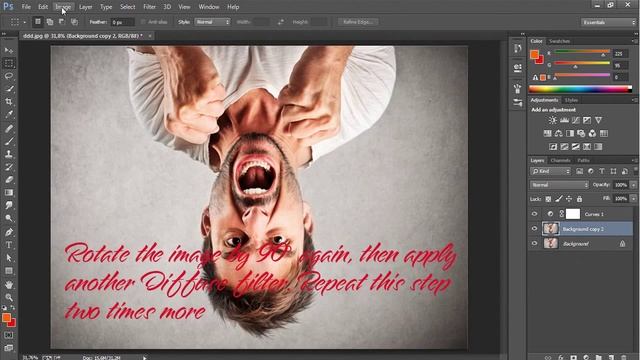The width and height of the screenshot is (640, 360).
Task: Filter layers by type layers
Action: pyautogui.click(x=602, y=171)
